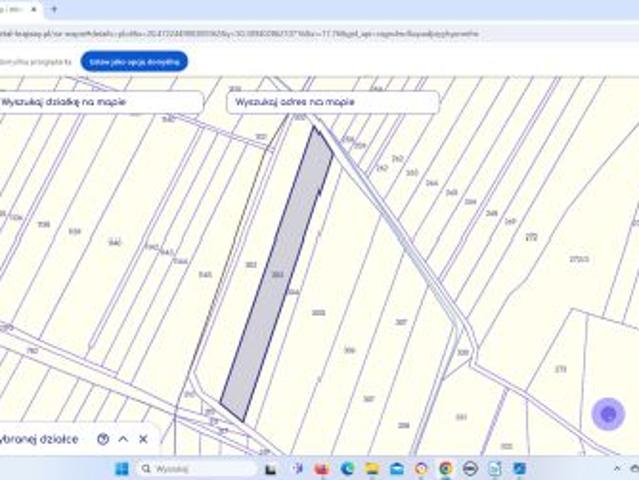
Task: Open File Explorer from the taskbar
Action: tap(372, 468)
